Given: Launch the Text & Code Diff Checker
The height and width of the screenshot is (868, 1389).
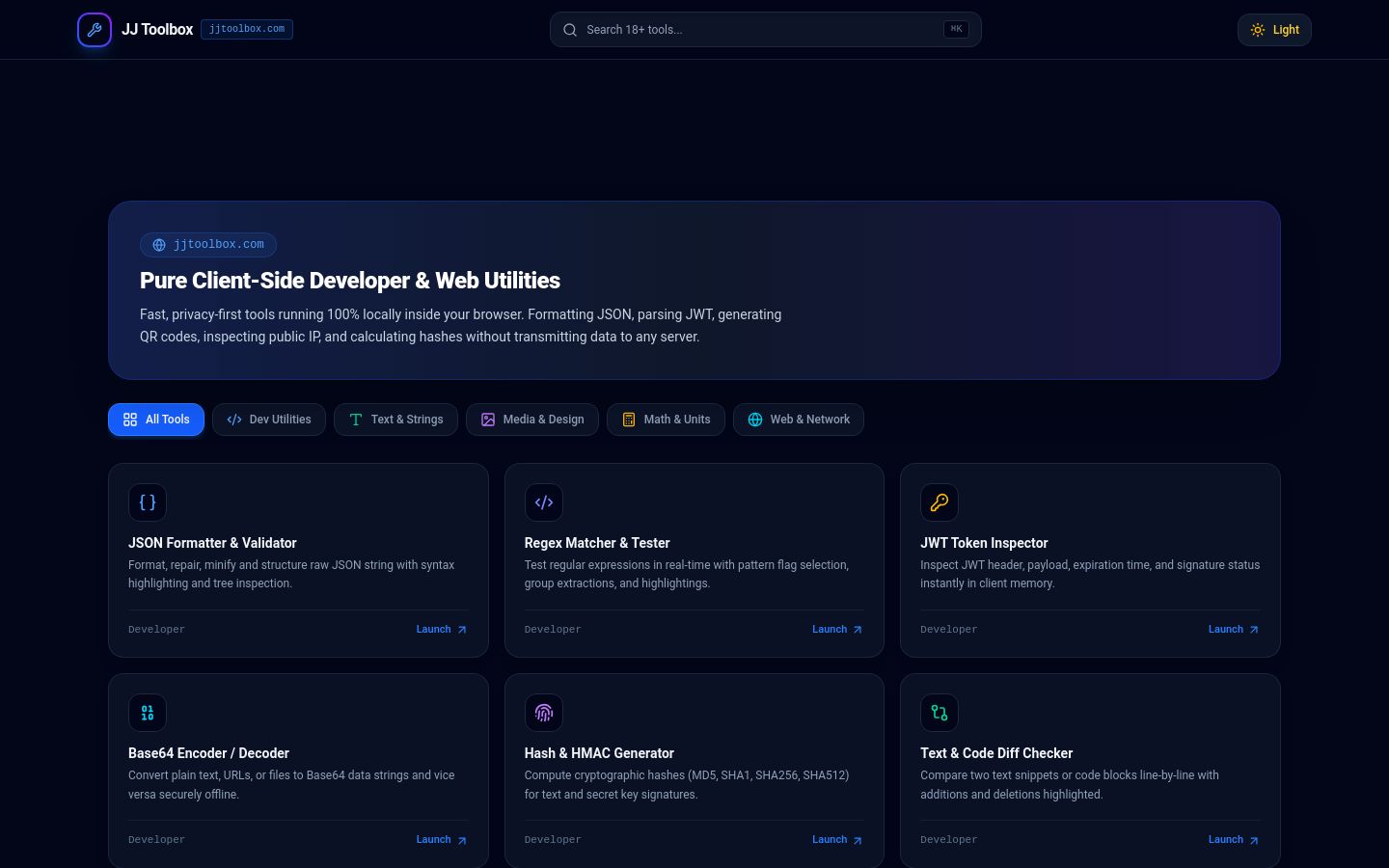Looking at the screenshot, I should (1234, 840).
